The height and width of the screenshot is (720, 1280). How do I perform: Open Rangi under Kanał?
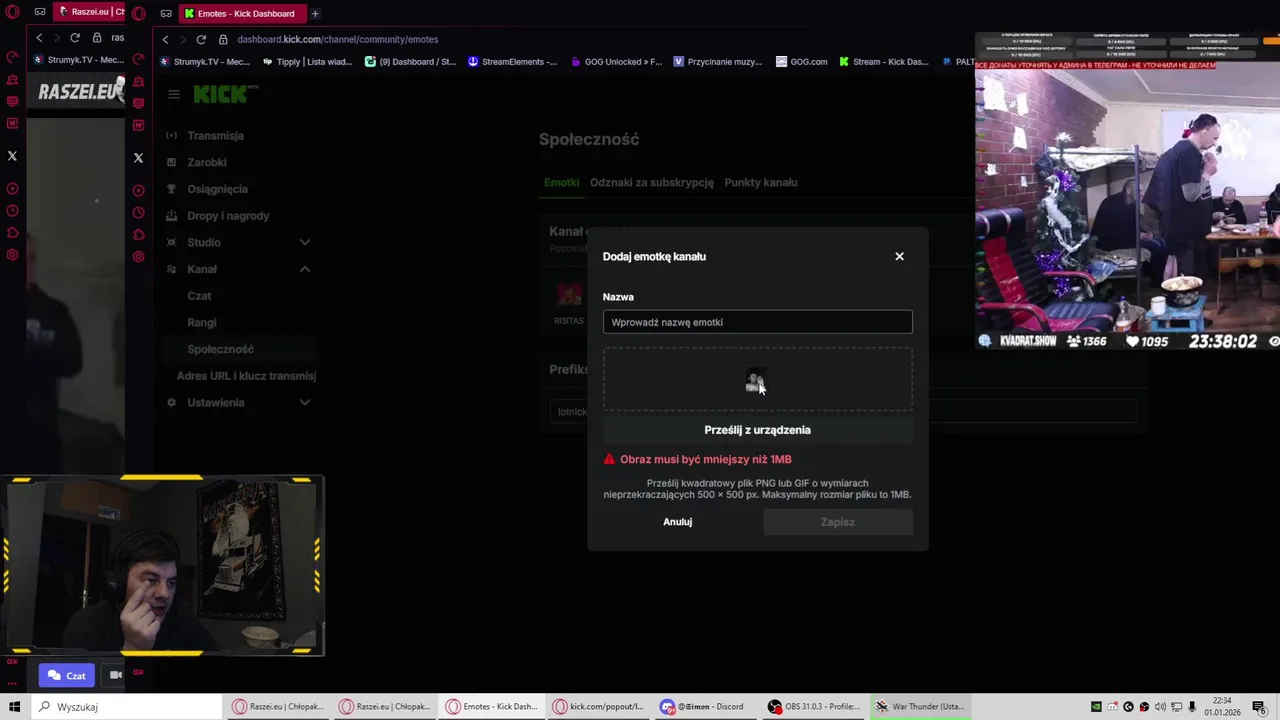[x=201, y=323]
